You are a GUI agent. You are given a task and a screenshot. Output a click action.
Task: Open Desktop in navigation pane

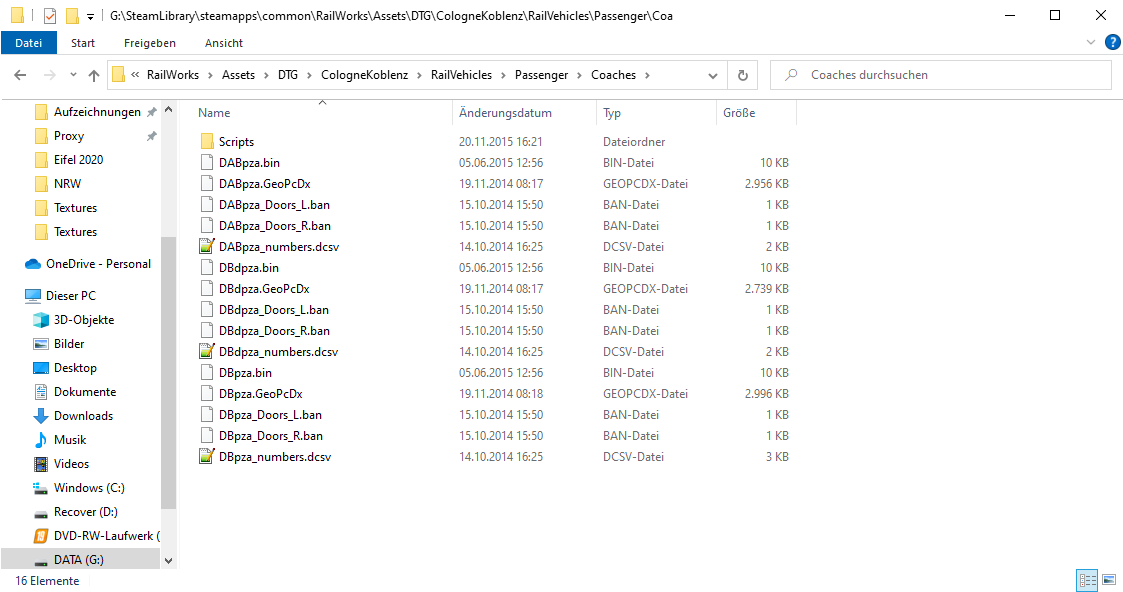click(75, 368)
